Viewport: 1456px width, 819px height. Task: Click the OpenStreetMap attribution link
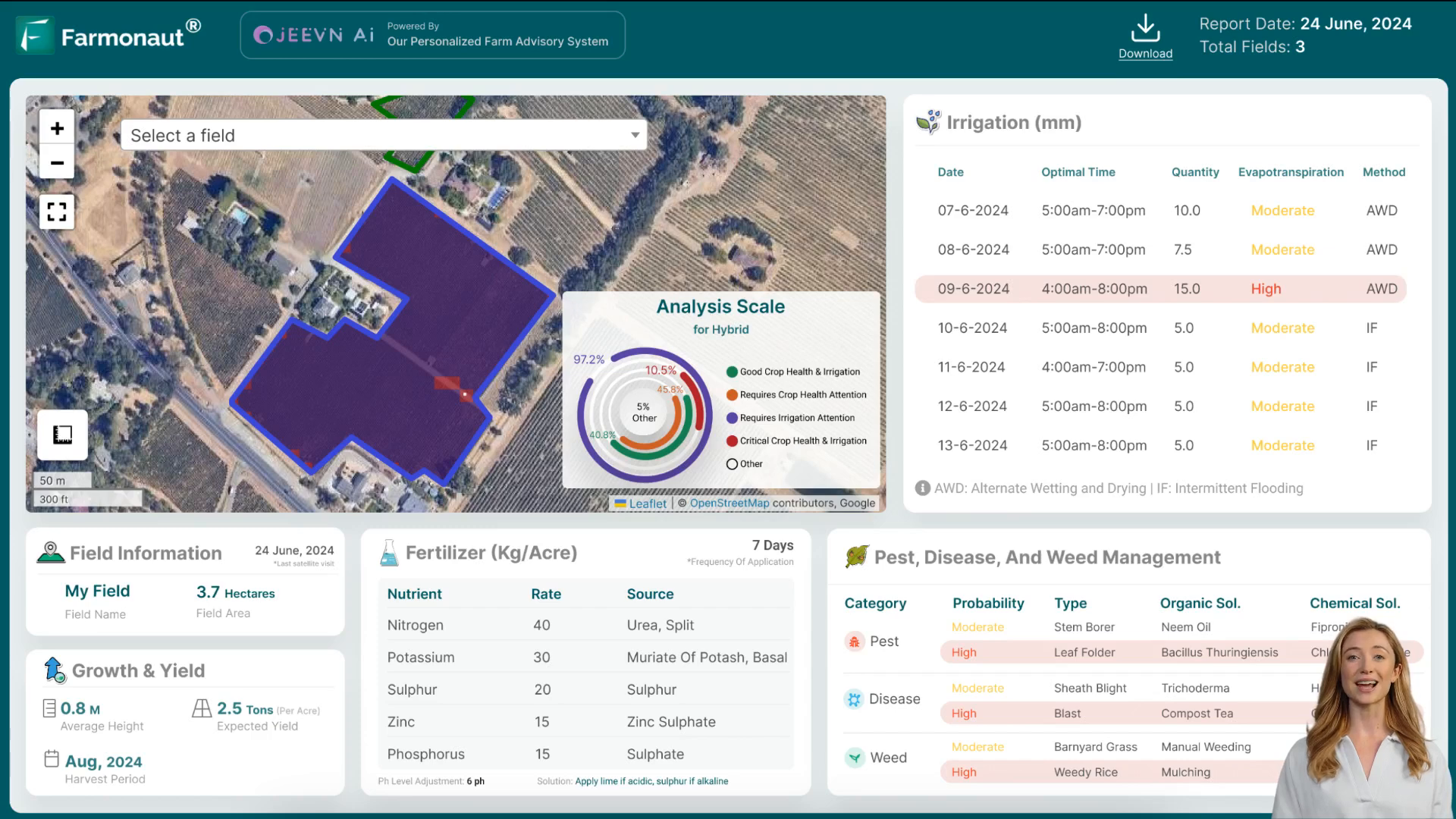(730, 503)
